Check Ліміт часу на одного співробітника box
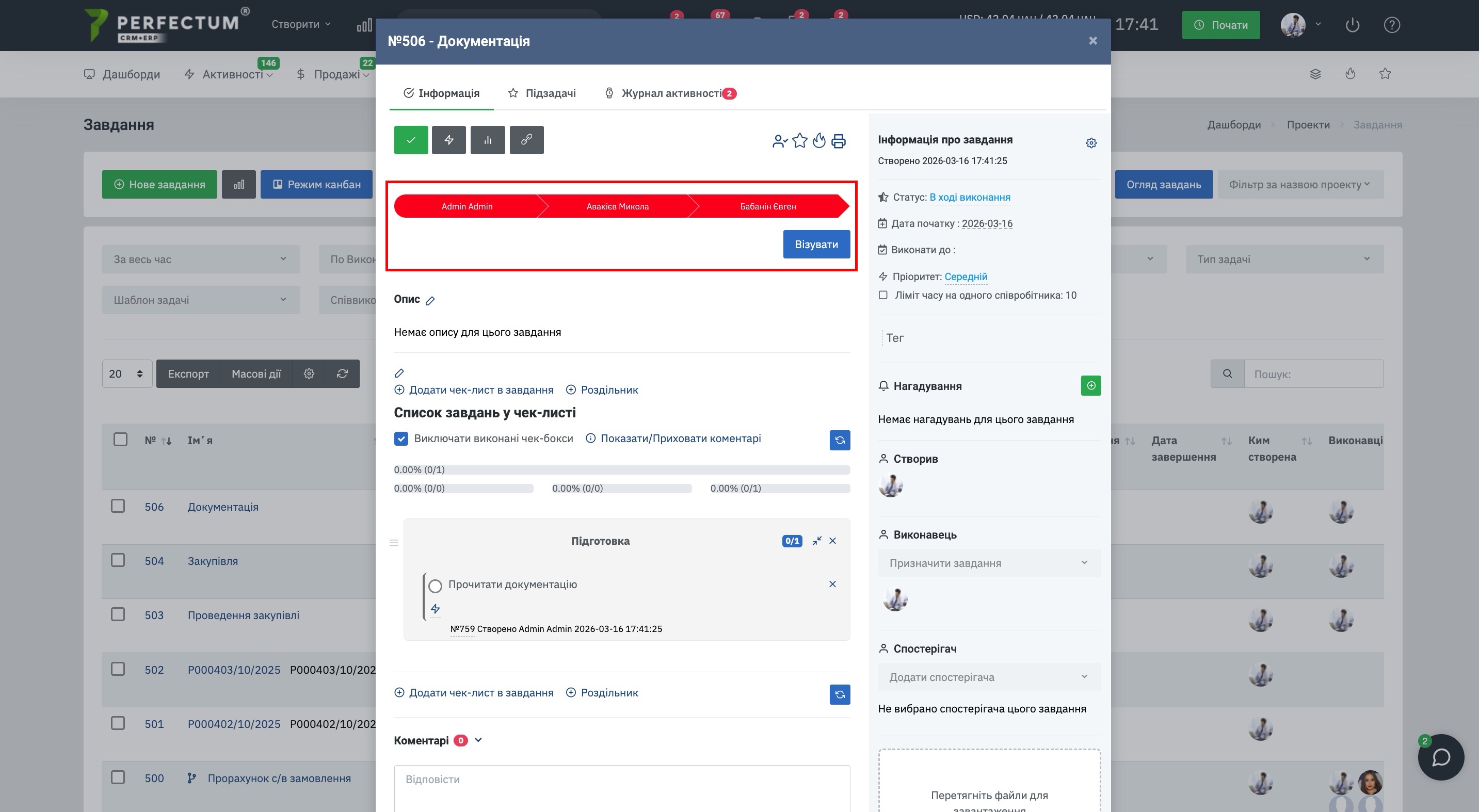 coord(883,296)
